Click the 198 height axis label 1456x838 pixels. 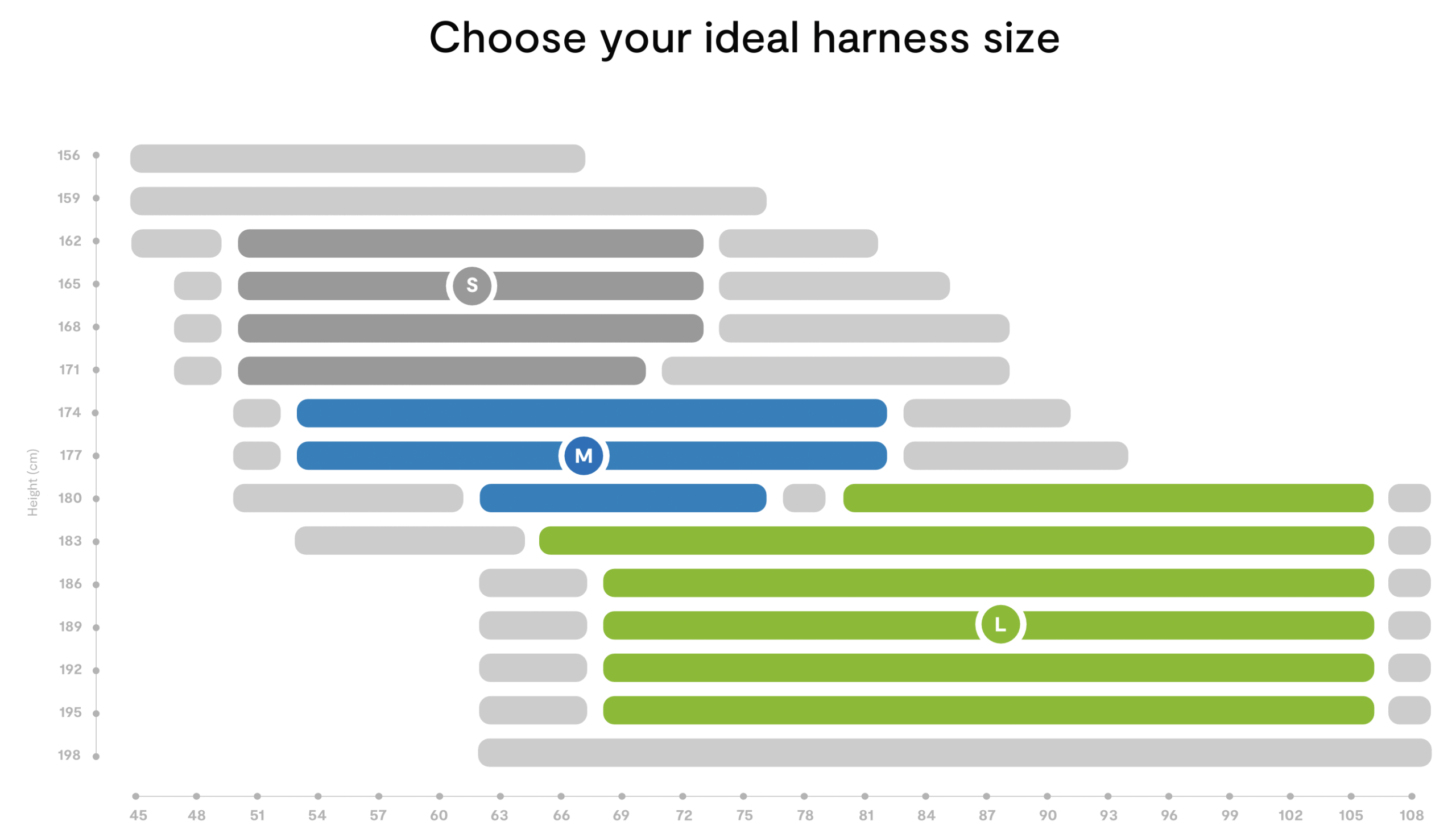69,755
